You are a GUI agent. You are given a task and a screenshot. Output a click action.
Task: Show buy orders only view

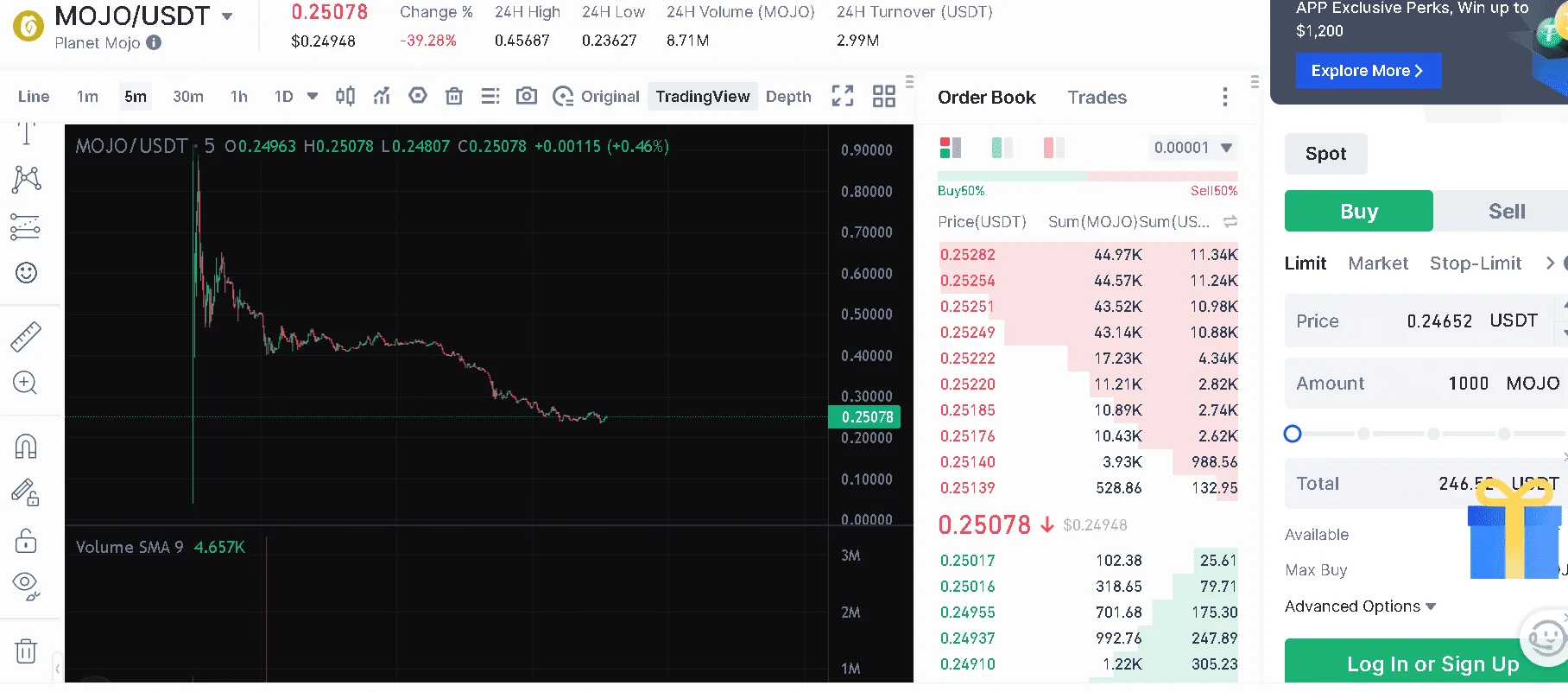(1002, 148)
